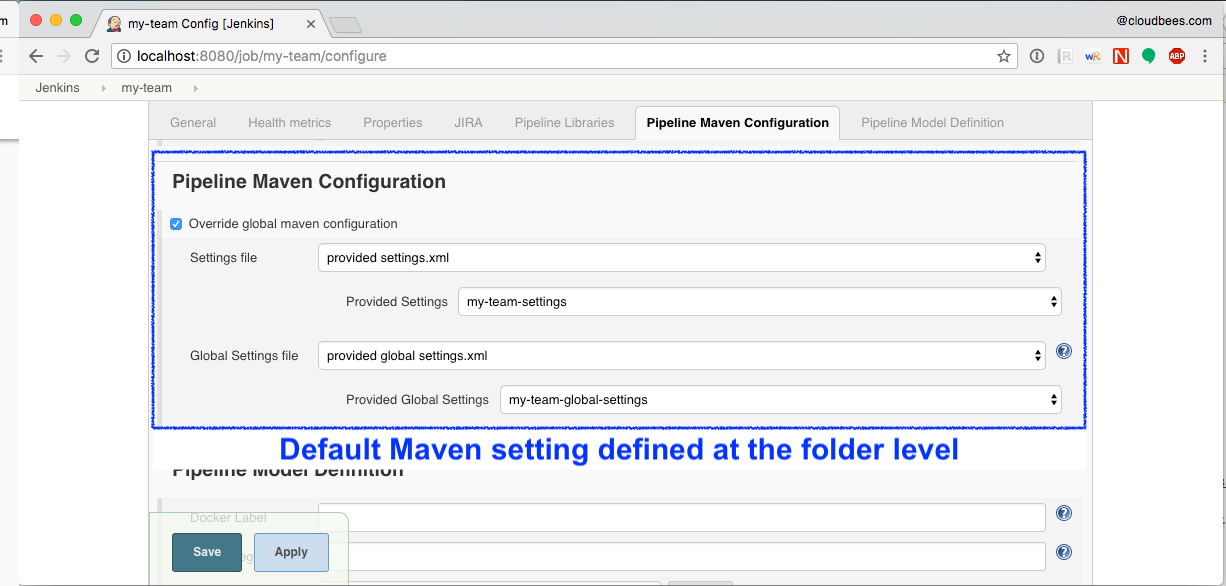Expand the breadcrumb arrow after Jenkins
Screen dimensions: 1226x586
[x=103, y=88]
